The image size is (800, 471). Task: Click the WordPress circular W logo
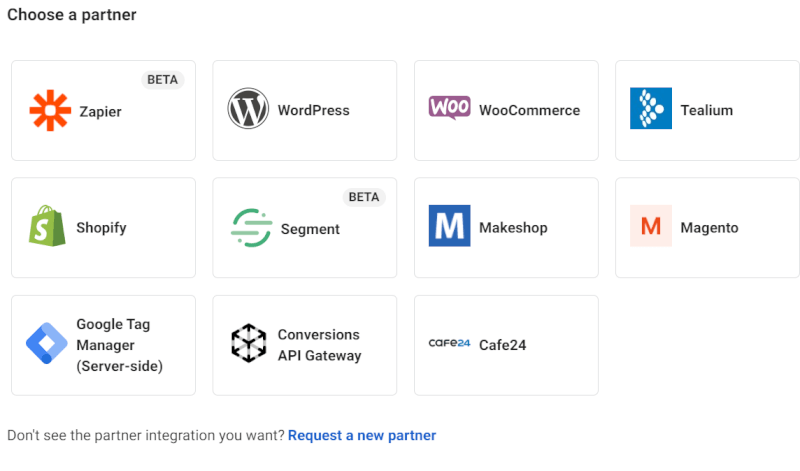click(x=249, y=109)
